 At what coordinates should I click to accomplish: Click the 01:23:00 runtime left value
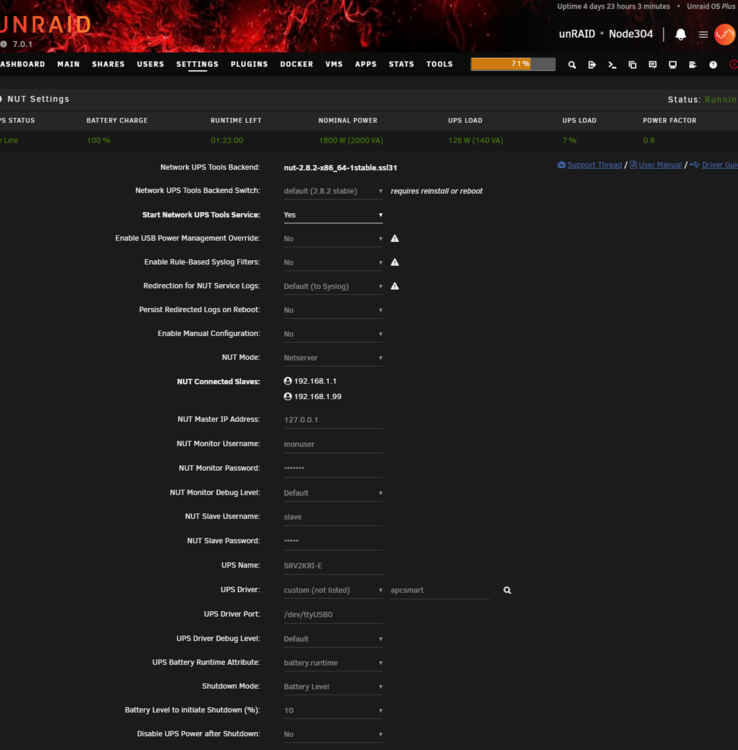pos(227,140)
